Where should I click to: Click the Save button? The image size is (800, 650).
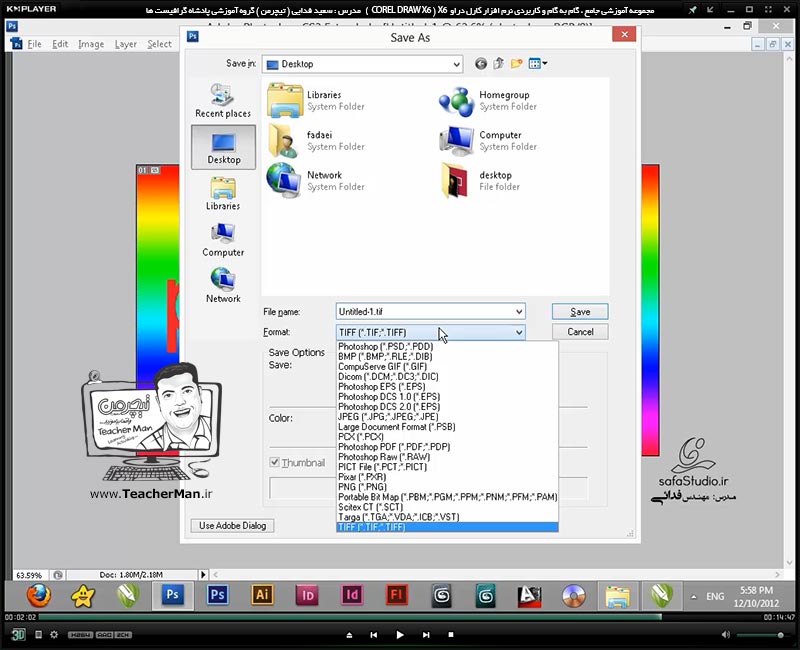tap(580, 312)
